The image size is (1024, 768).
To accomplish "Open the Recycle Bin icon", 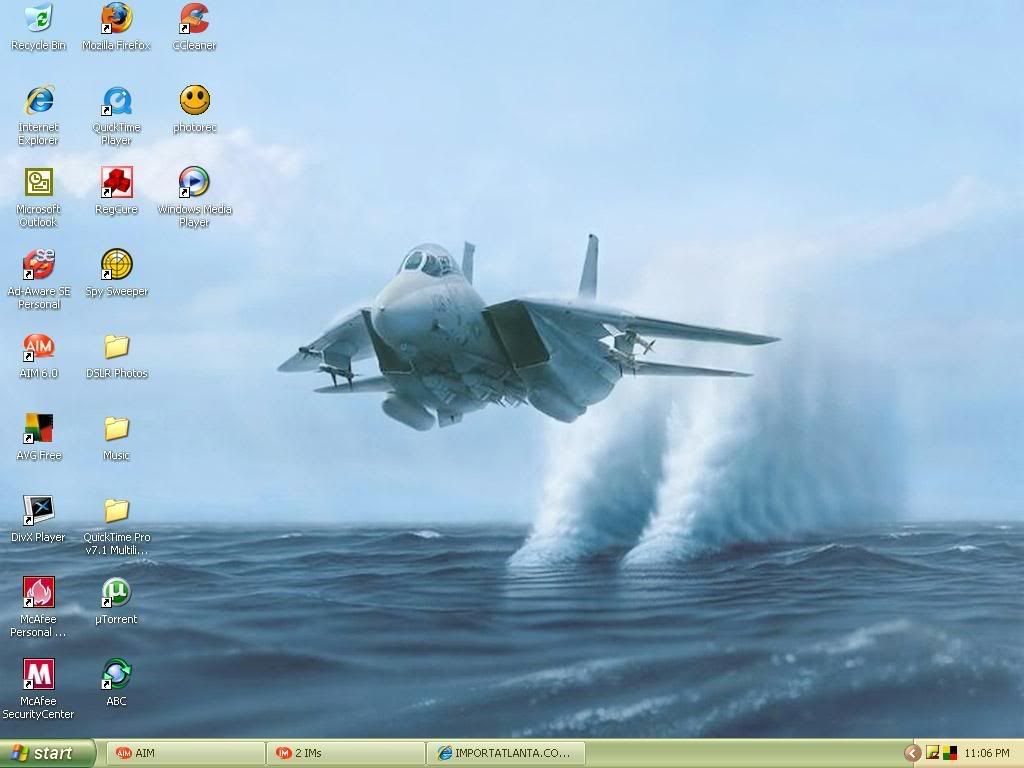I will pos(38,19).
